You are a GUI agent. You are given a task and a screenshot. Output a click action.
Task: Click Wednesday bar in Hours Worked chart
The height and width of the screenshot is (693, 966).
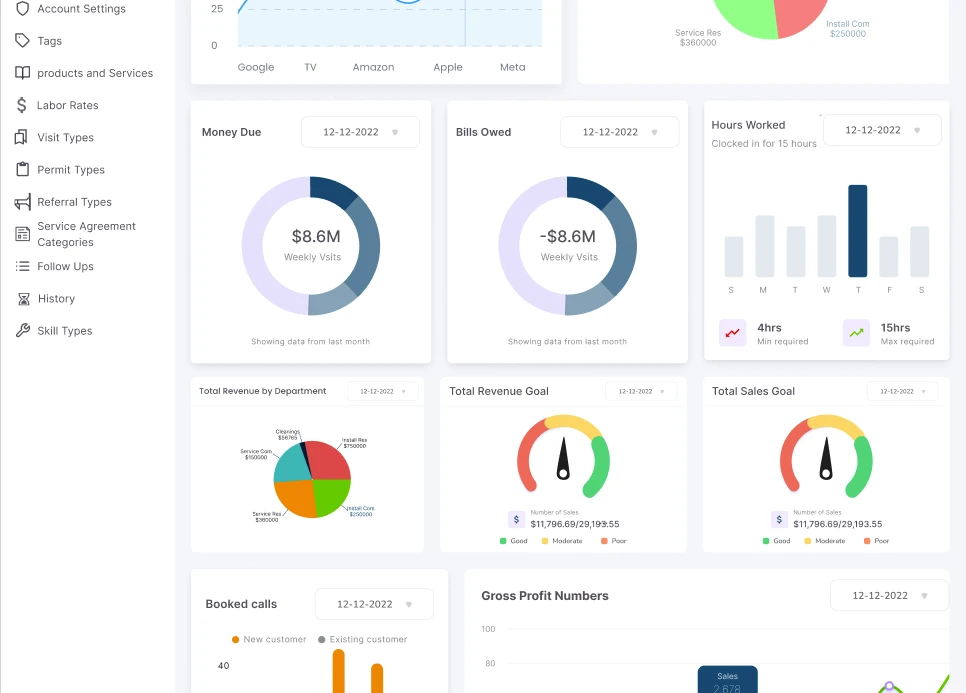point(827,246)
